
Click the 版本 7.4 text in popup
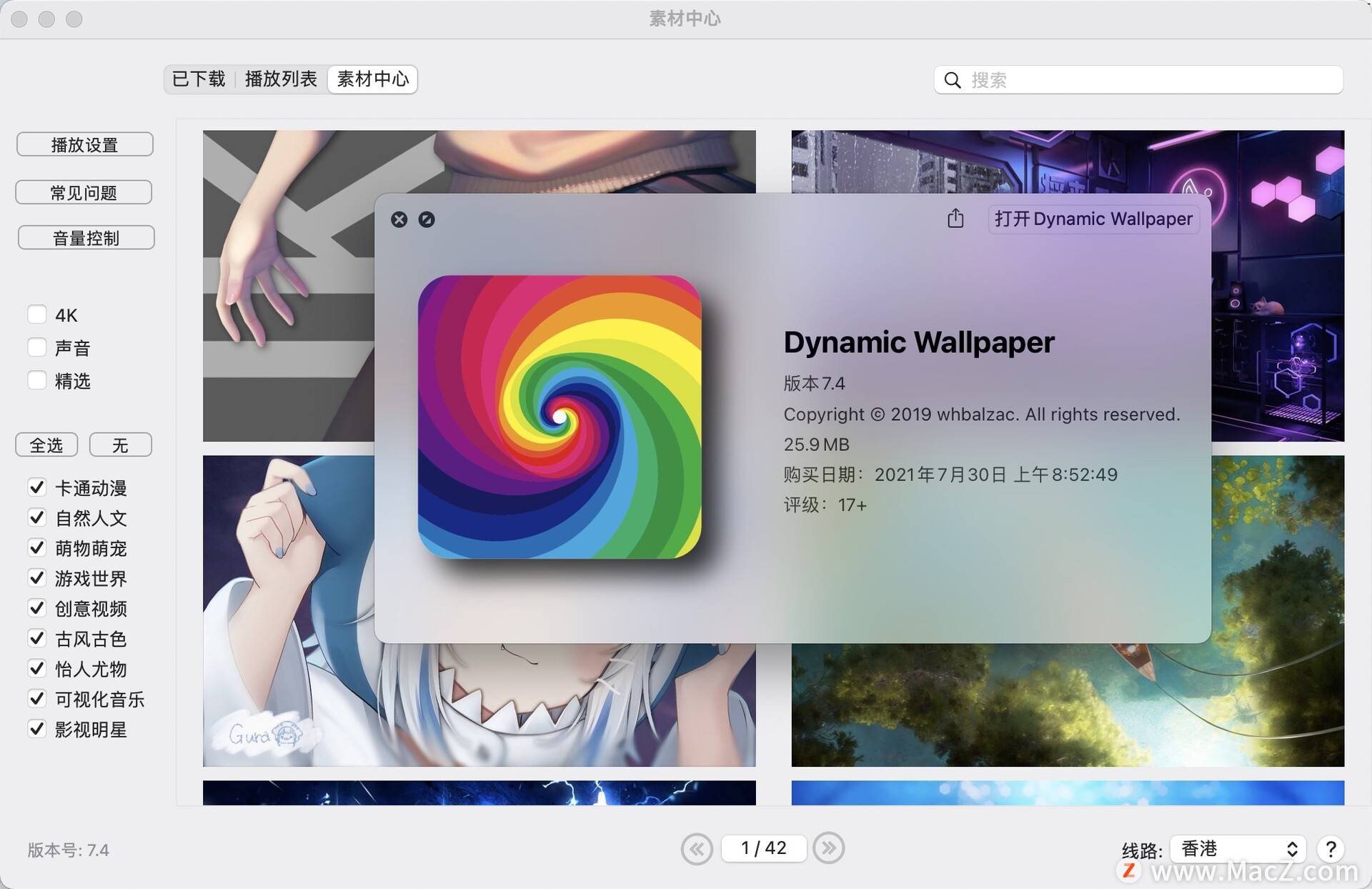pyautogui.click(x=814, y=384)
